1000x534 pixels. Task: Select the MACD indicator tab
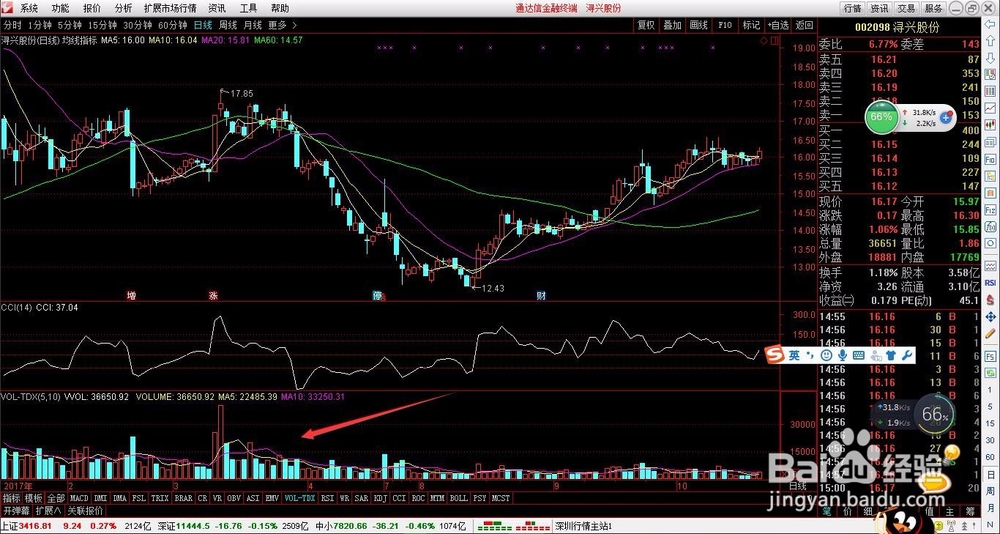pyautogui.click(x=79, y=498)
